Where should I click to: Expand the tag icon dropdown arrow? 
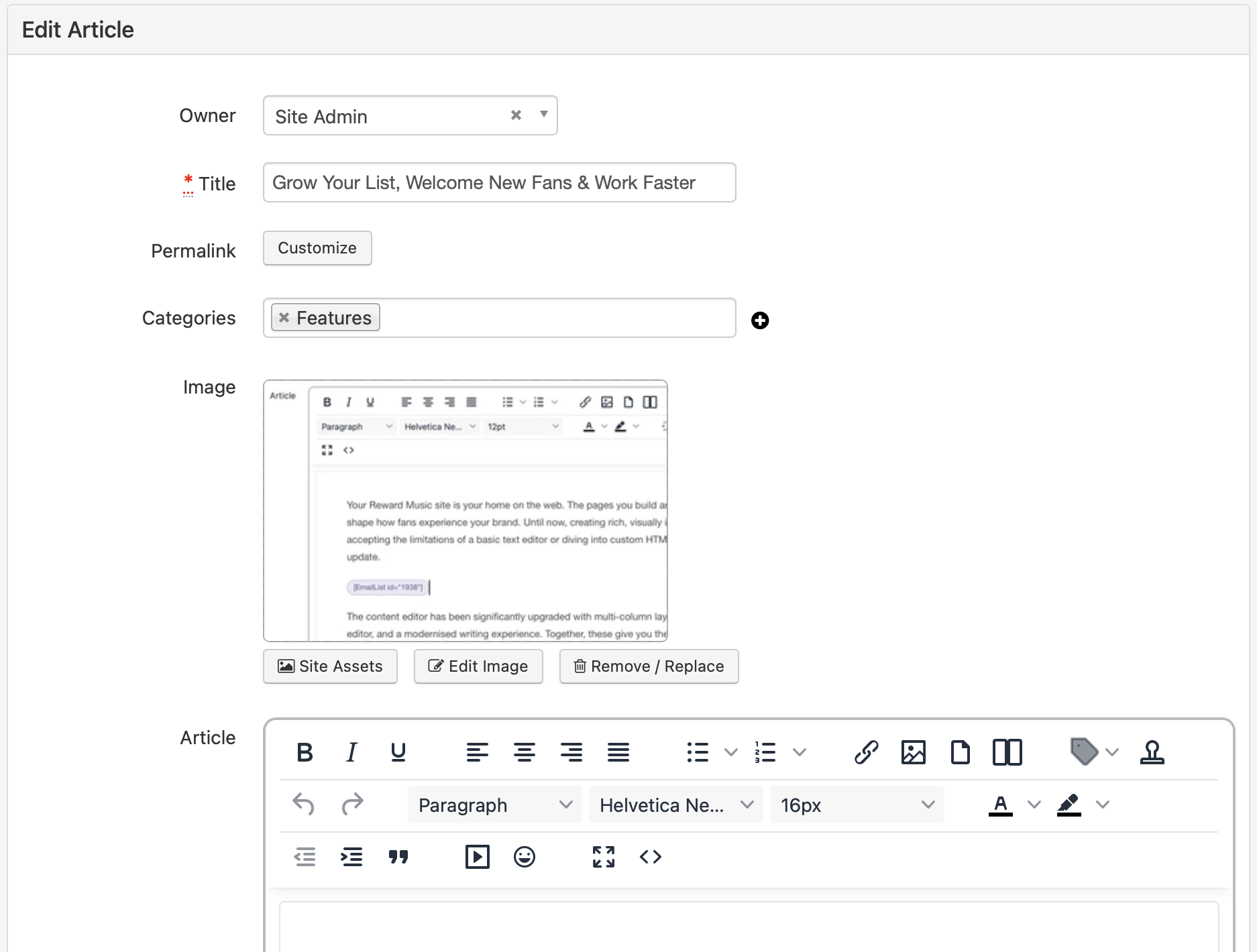tap(1112, 752)
